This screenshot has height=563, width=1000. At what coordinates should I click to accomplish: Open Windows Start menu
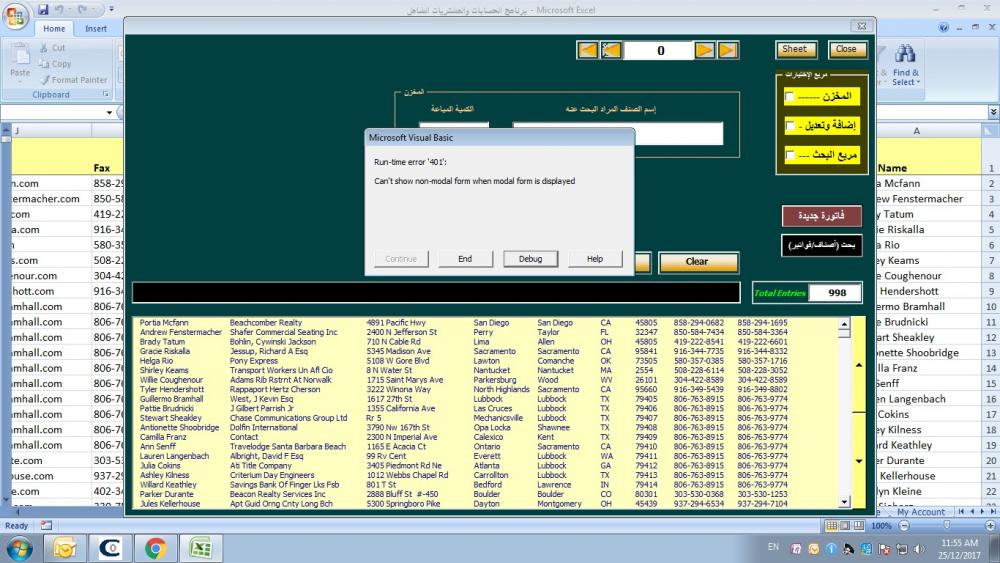[x=19, y=548]
